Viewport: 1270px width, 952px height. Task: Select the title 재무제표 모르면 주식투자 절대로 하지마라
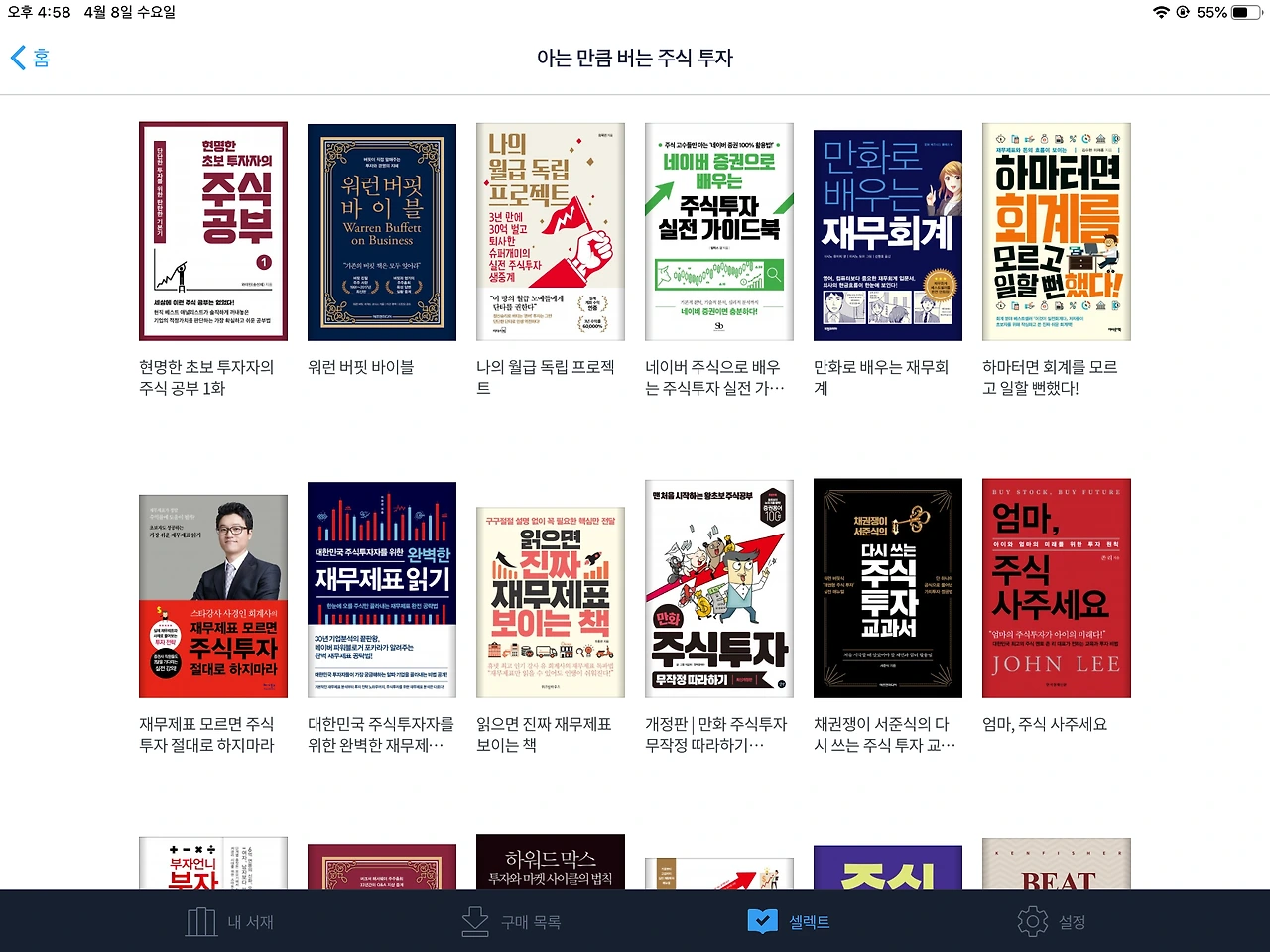tap(206, 735)
